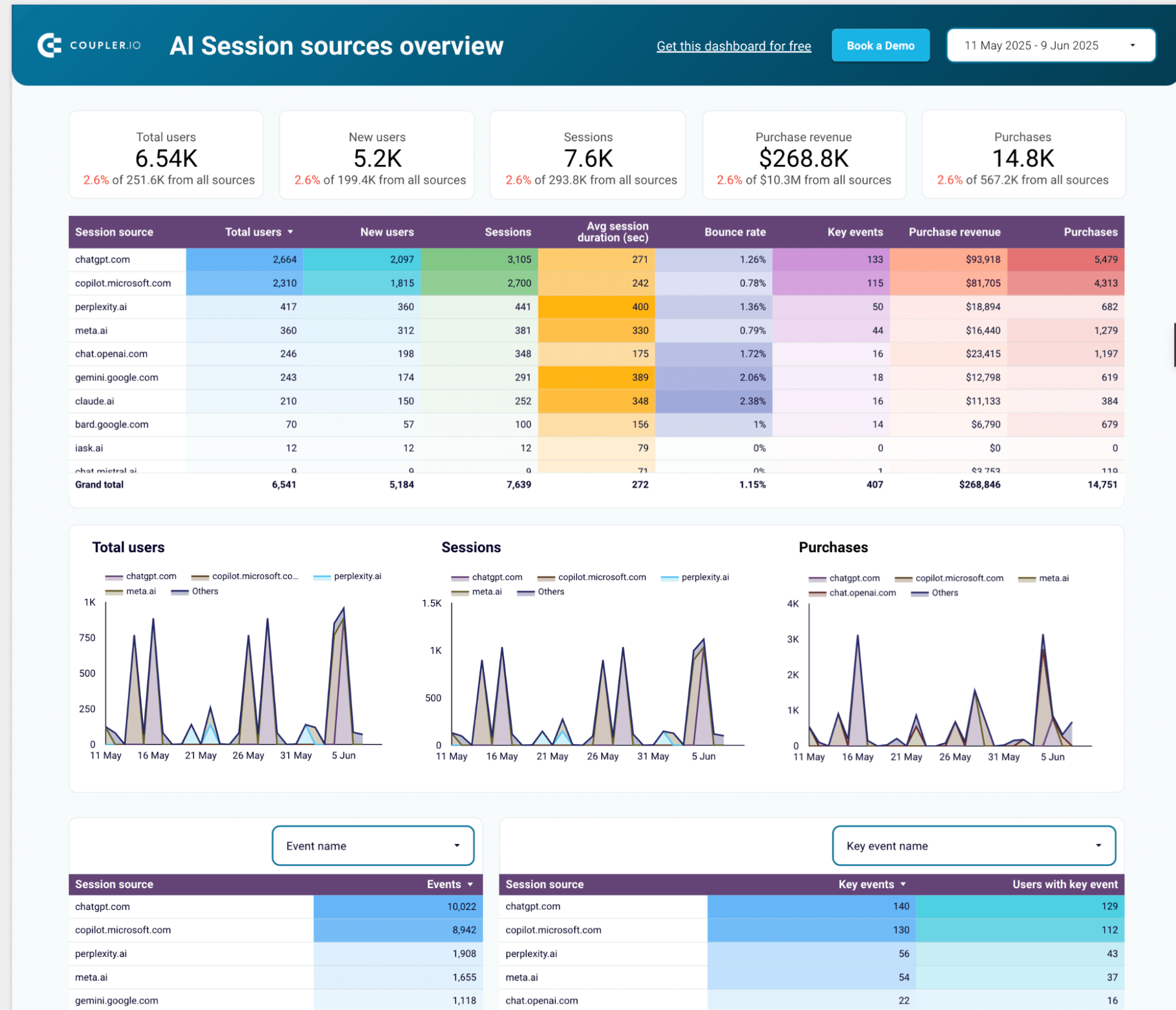1176x1010 pixels.
Task: Toggle chatgpt.com legend in Total users chart
Action: 141,576
